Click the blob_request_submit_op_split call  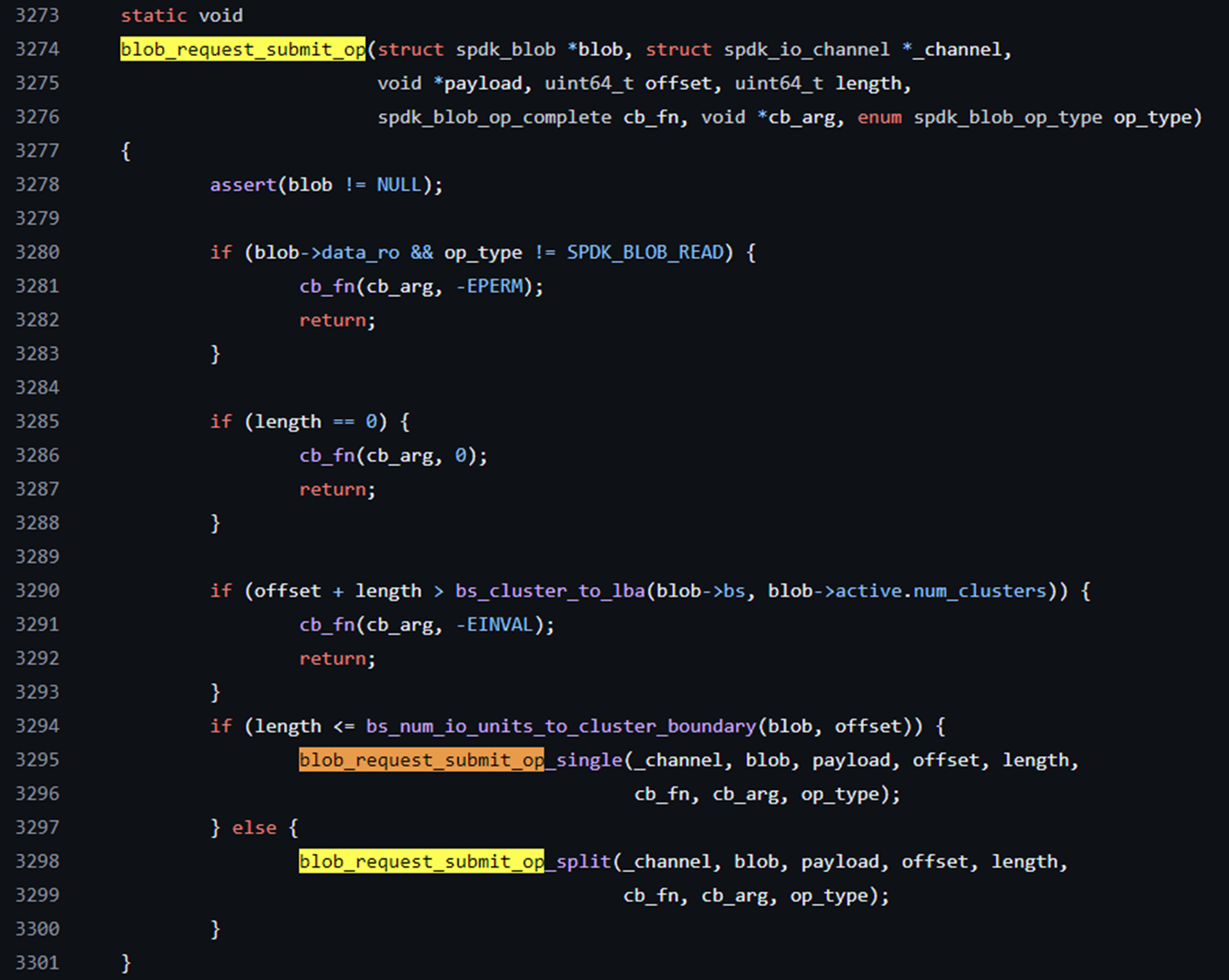coord(456,862)
